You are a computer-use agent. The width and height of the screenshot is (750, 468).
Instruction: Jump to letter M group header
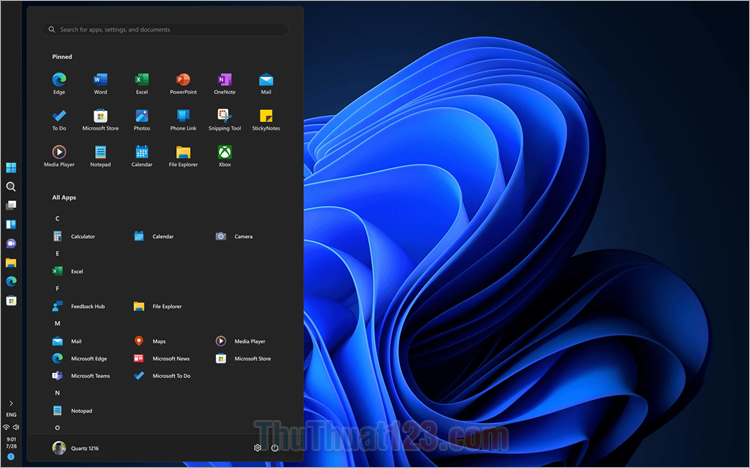tap(57, 323)
